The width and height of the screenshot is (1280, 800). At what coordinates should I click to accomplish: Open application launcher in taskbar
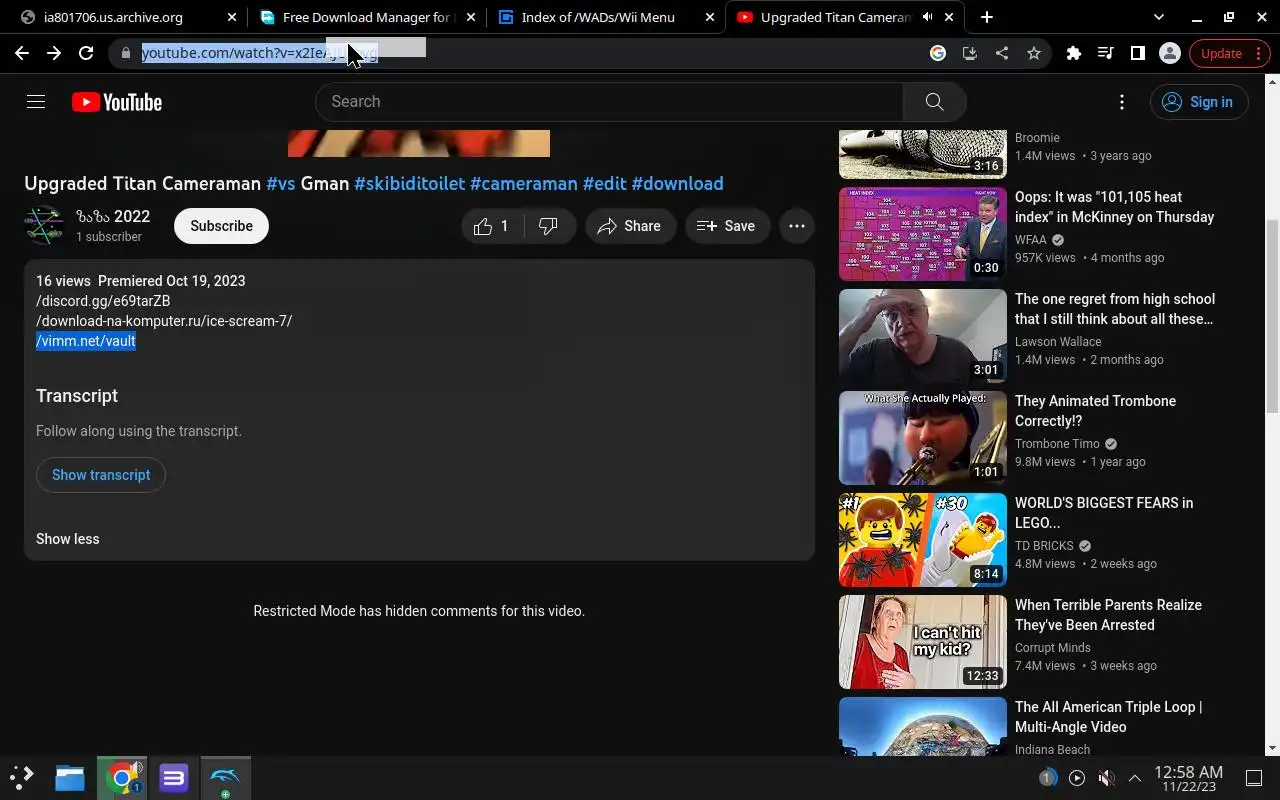(22, 778)
